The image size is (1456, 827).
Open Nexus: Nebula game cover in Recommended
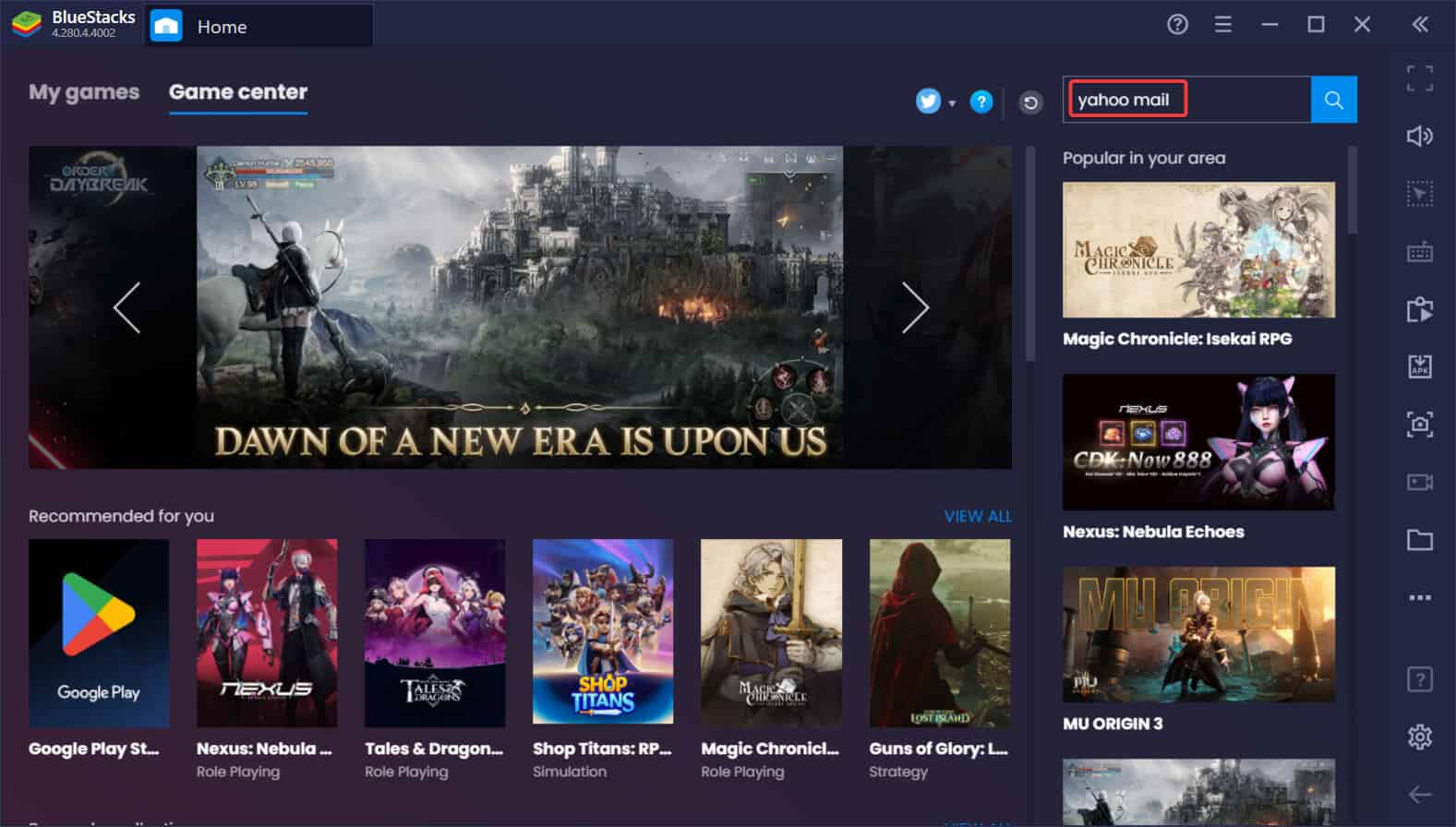(267, 632)
